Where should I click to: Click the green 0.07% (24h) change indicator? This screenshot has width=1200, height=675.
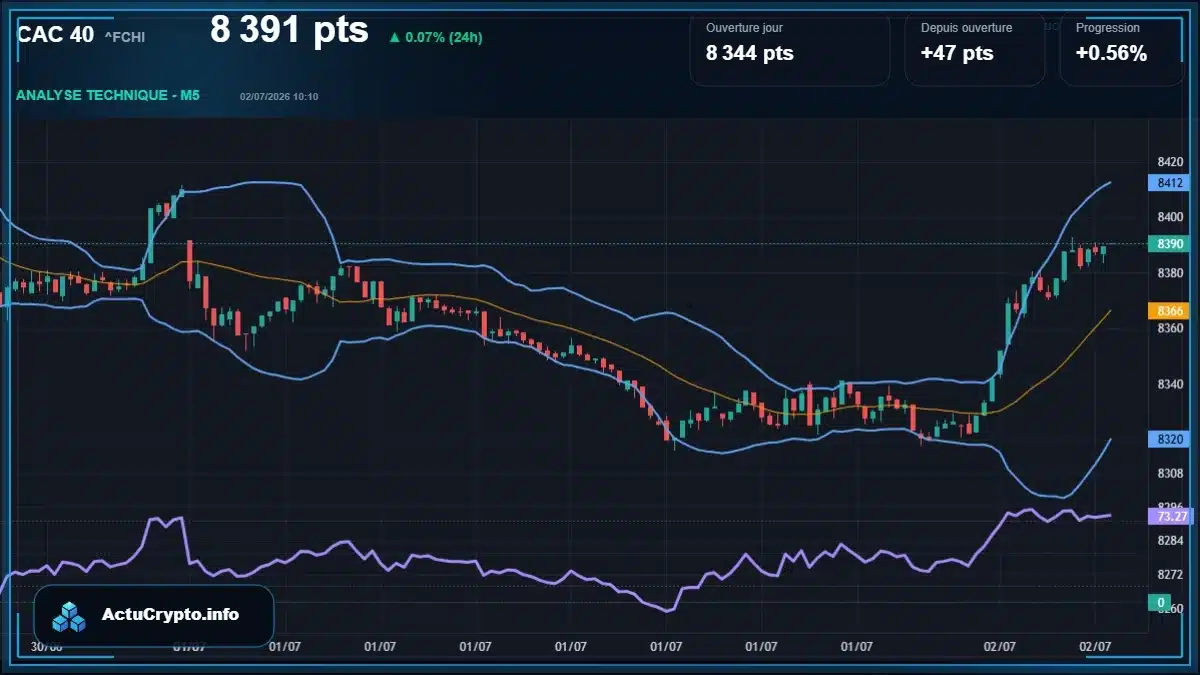[436, 37]
